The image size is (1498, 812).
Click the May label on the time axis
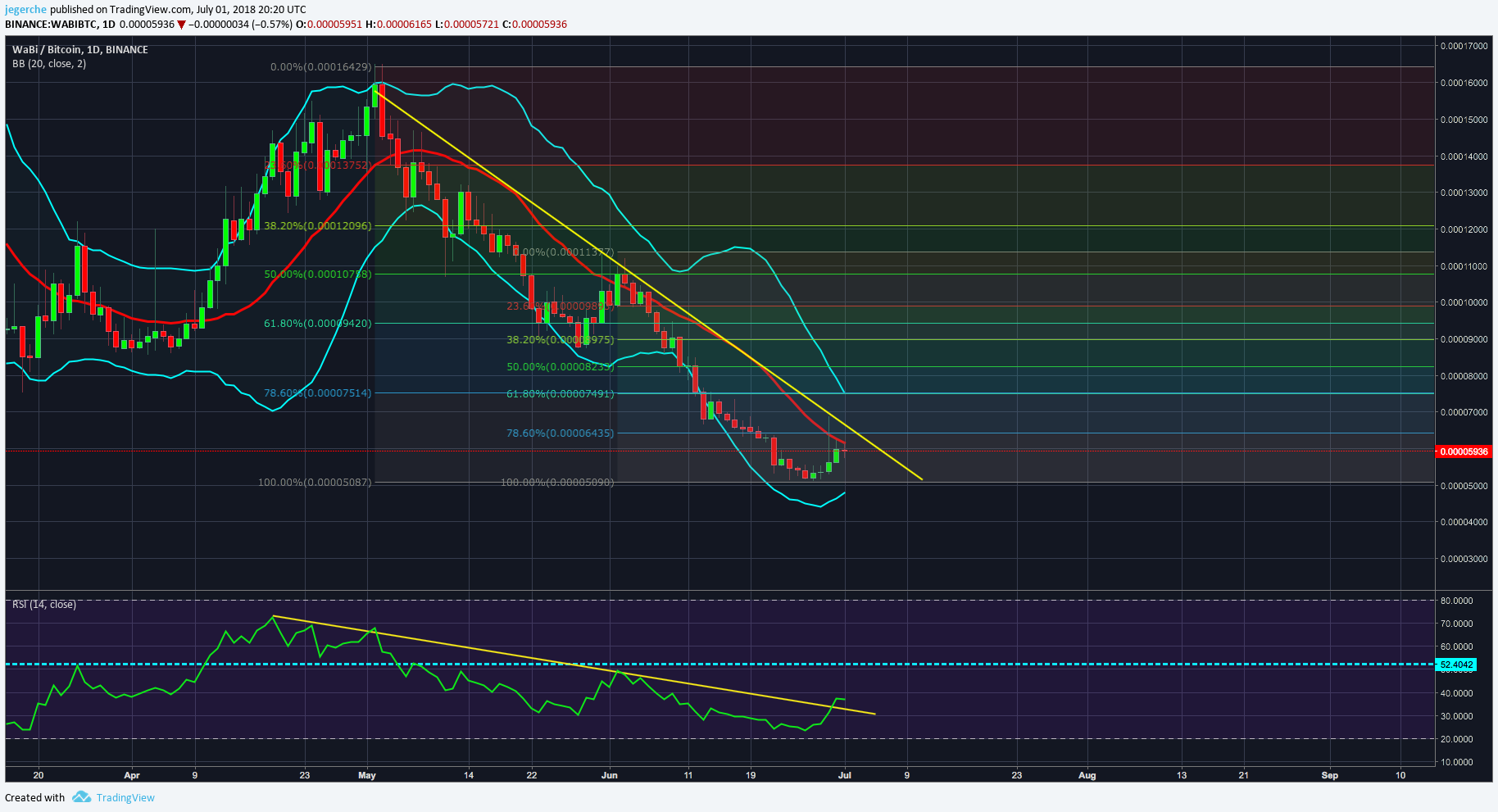click(x=367, y=775)
